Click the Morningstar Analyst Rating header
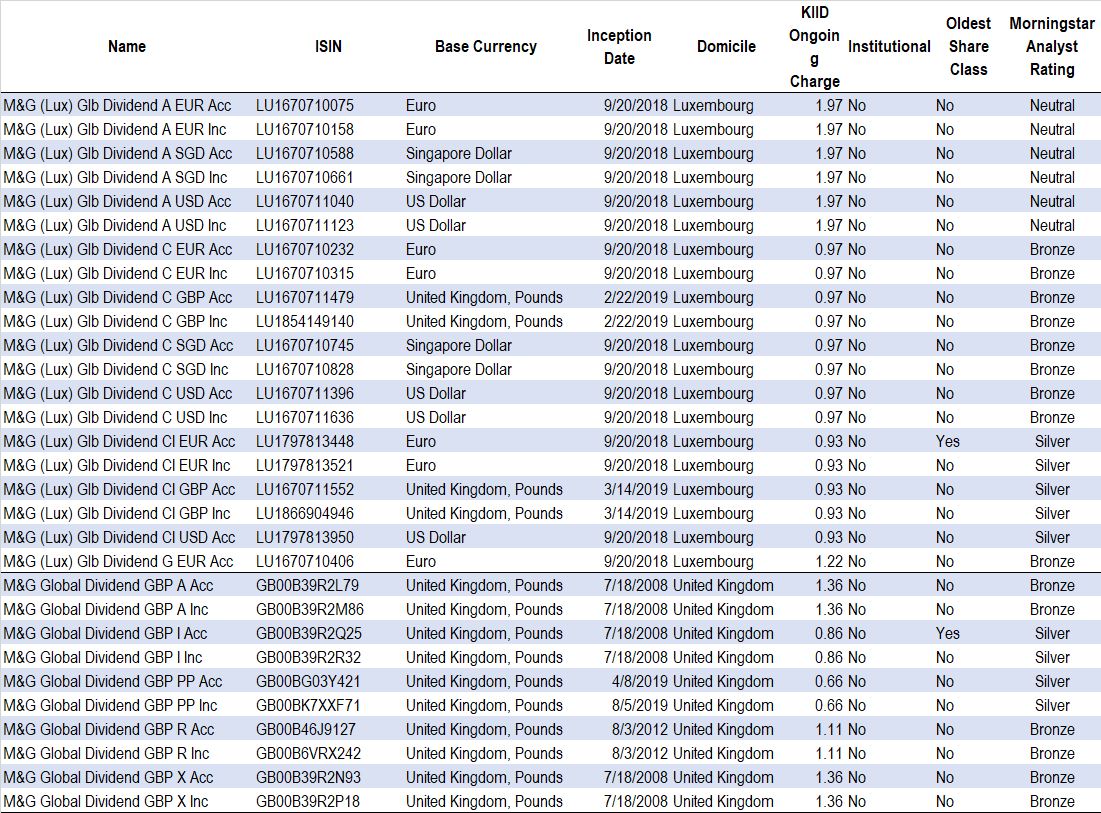1101x813 pixels. (x=1051, y=47)
